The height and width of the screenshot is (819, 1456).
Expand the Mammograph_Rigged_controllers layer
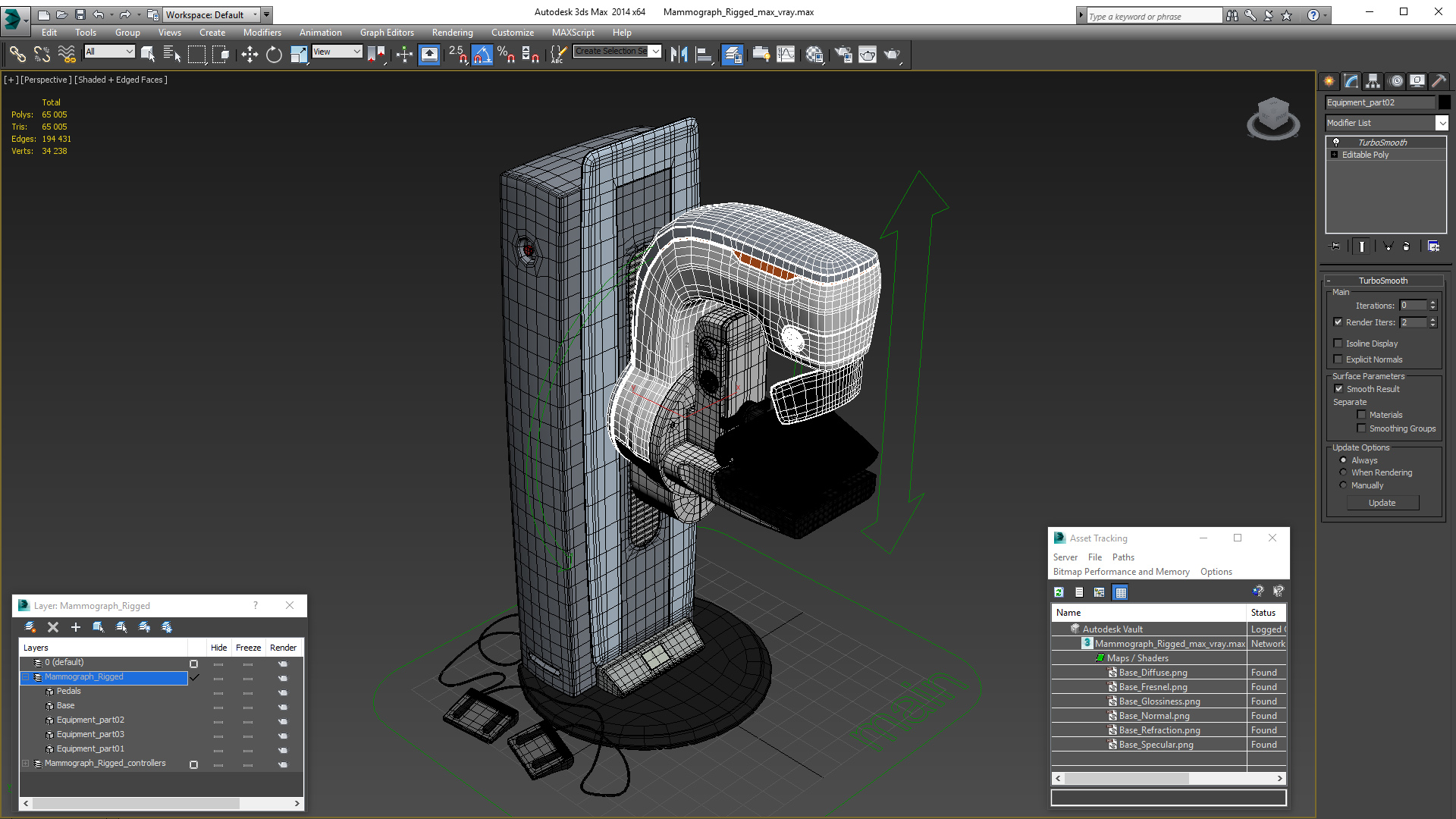[x=26, y=764]
